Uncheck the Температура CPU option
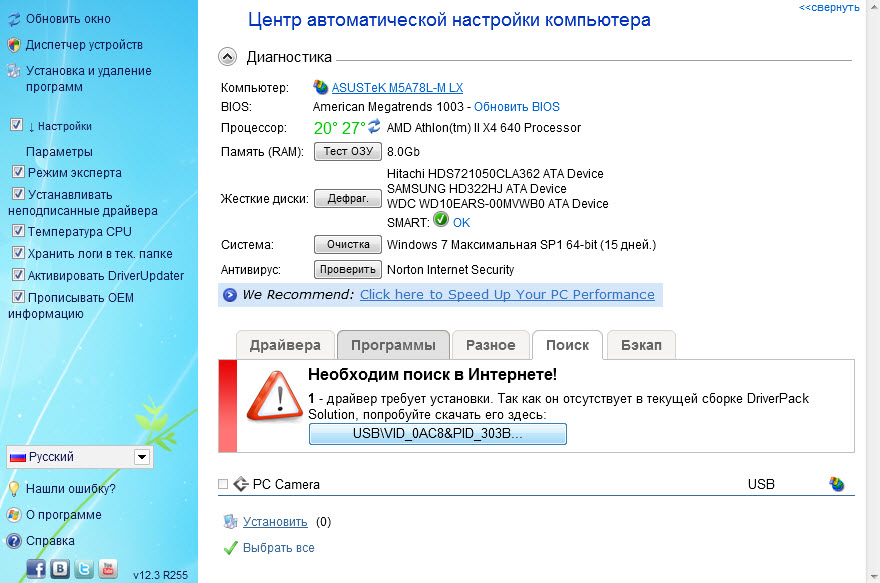 tap(18, 231)
